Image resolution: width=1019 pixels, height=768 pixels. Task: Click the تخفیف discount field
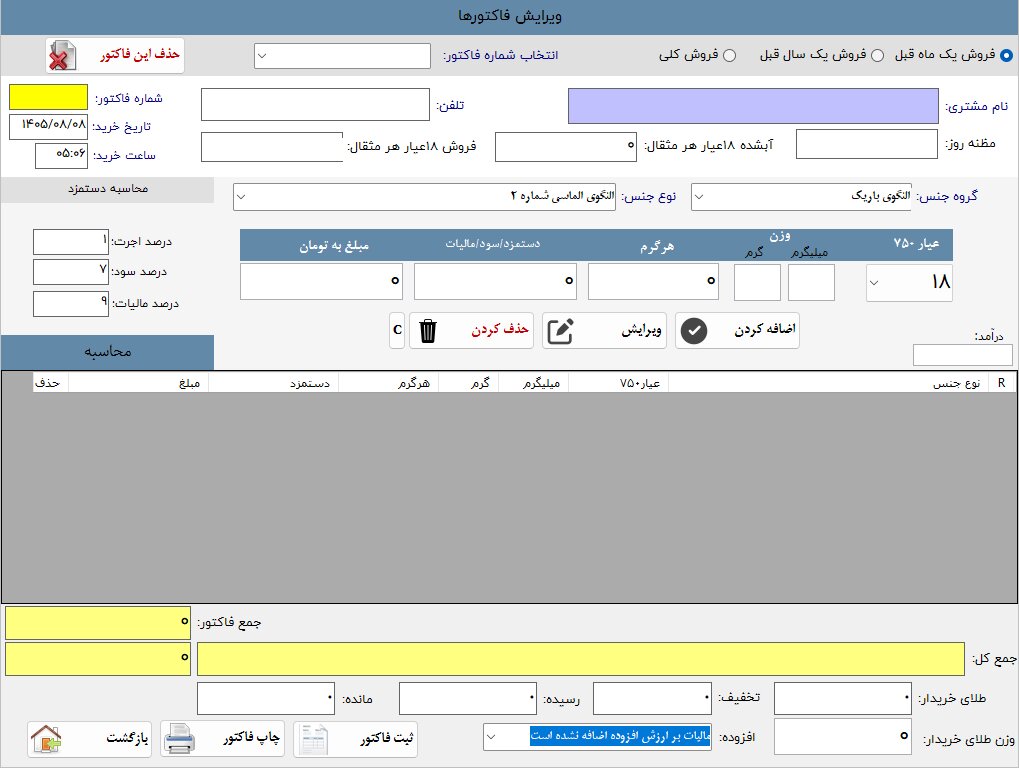coord(652,698)
